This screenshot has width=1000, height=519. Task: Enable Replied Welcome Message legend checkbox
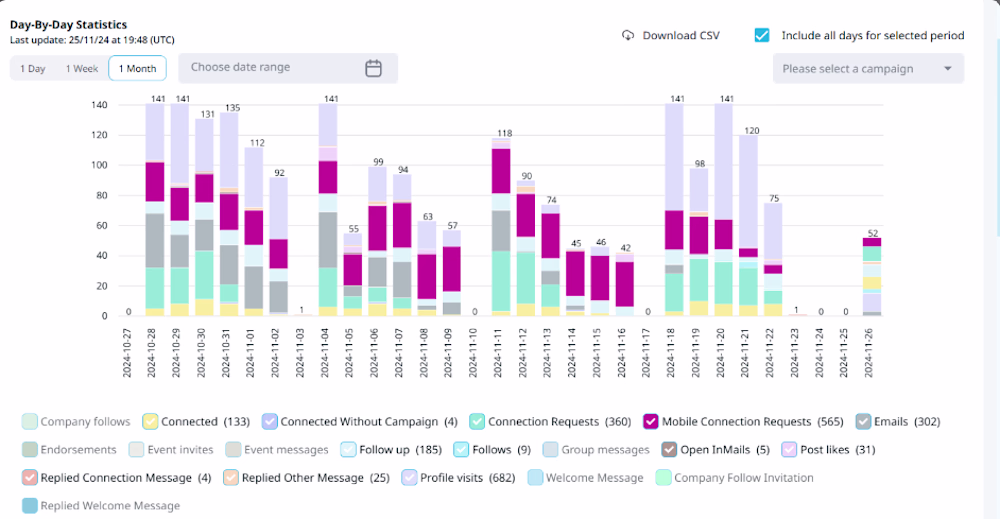[29, 506]
